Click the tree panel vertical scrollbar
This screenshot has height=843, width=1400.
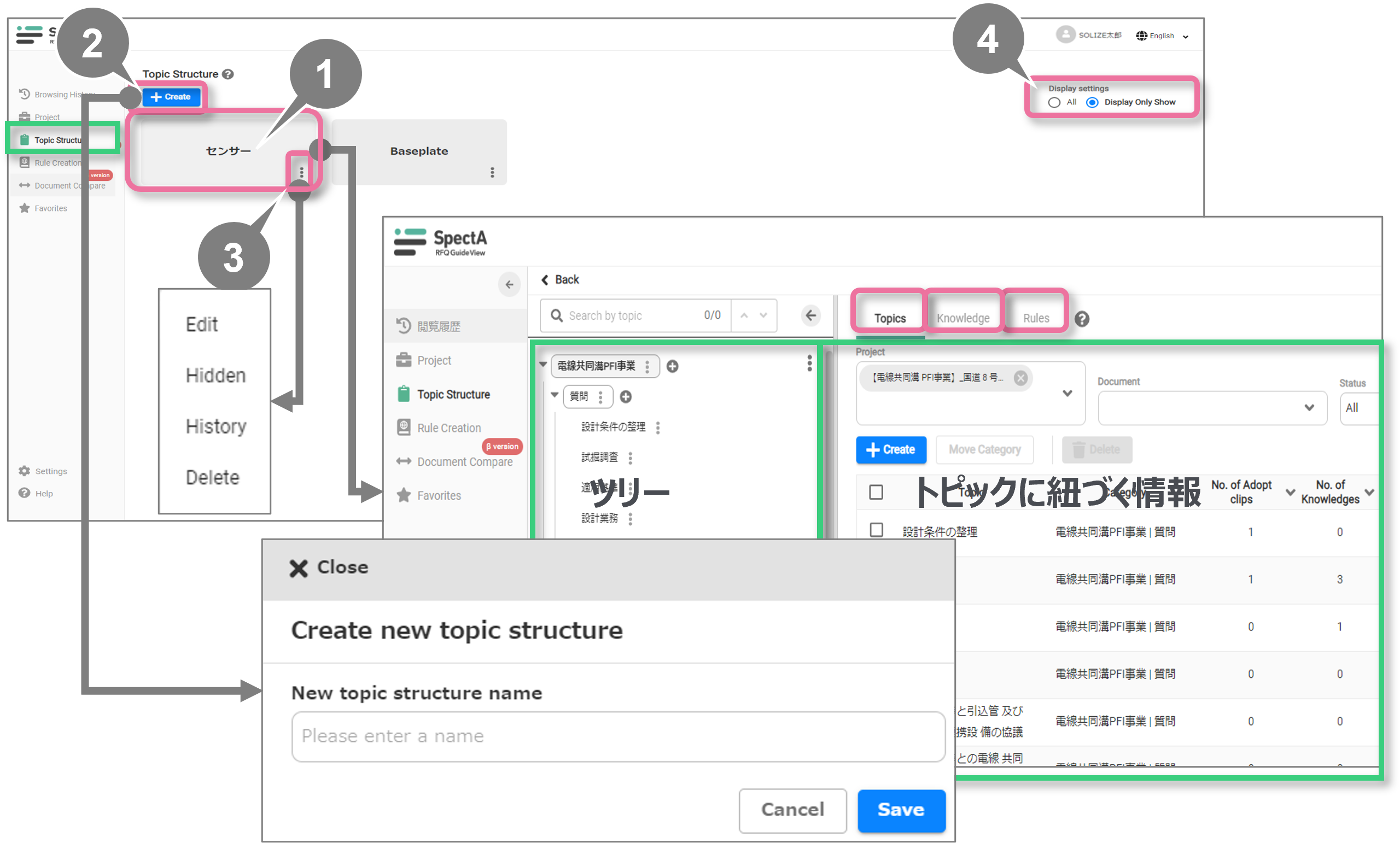click(829, 443)
